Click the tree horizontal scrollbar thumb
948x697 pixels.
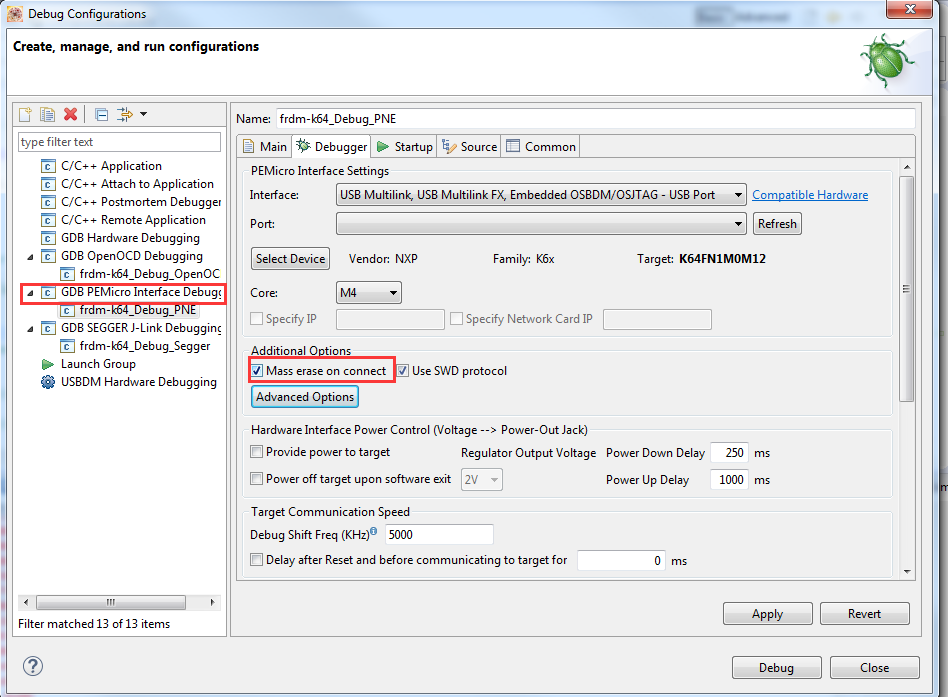pos(111,602)
